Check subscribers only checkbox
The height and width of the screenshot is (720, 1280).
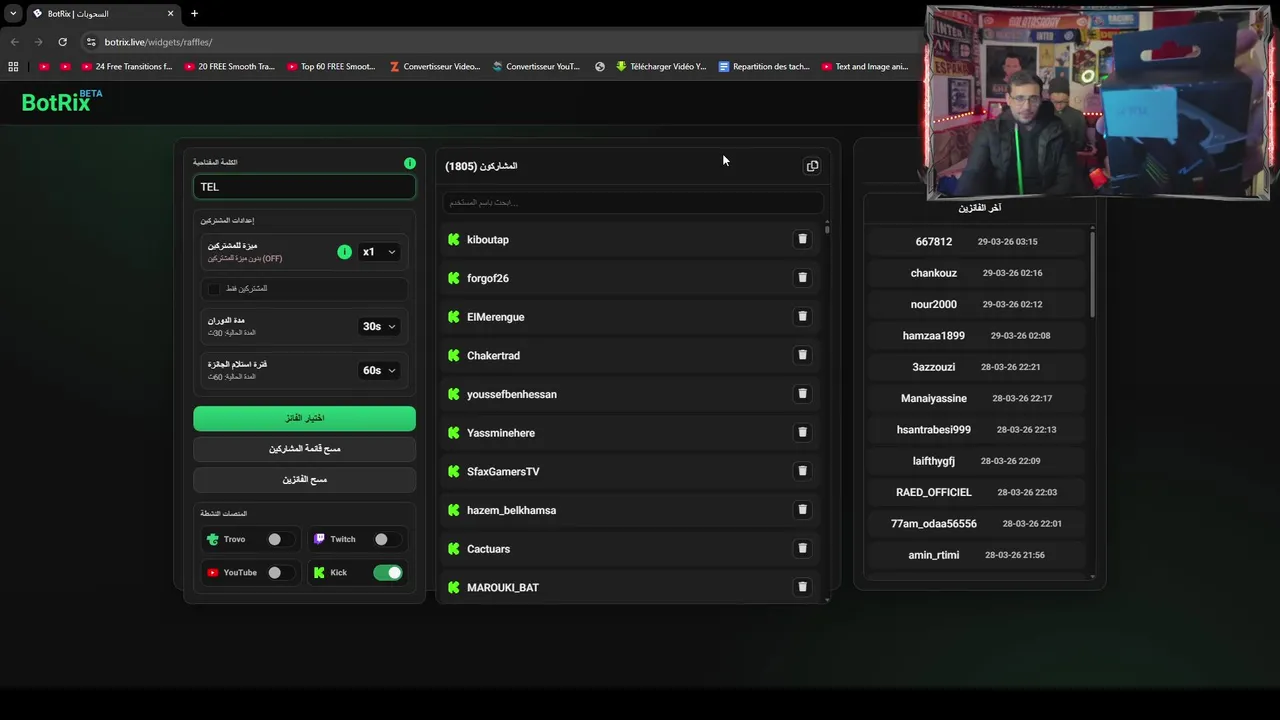point(214,289)
